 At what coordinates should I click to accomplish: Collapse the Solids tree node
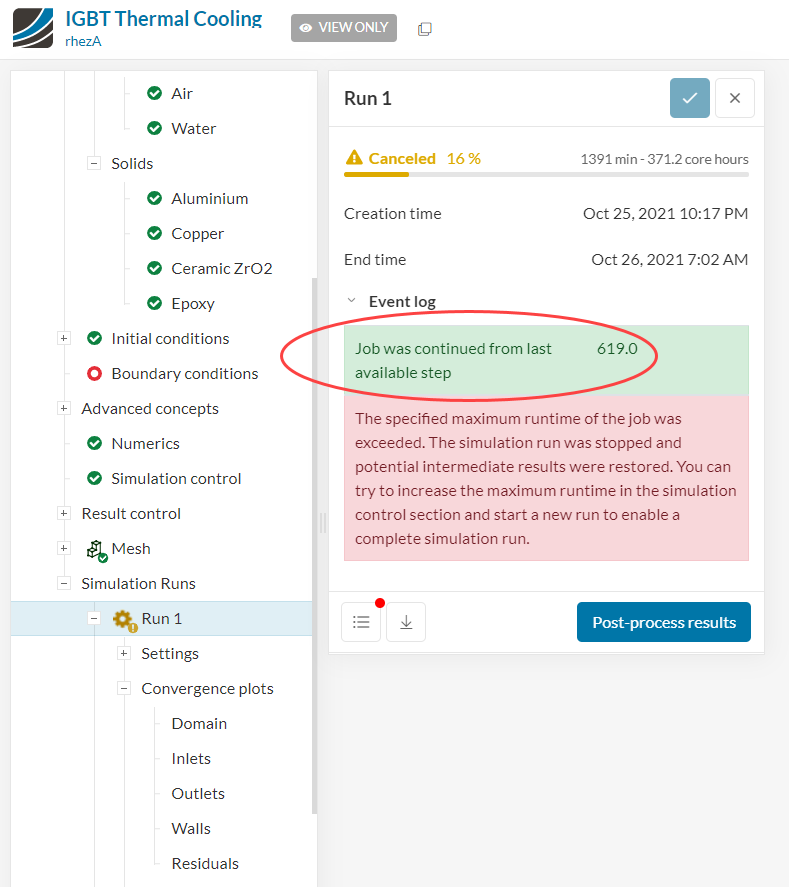94,164
